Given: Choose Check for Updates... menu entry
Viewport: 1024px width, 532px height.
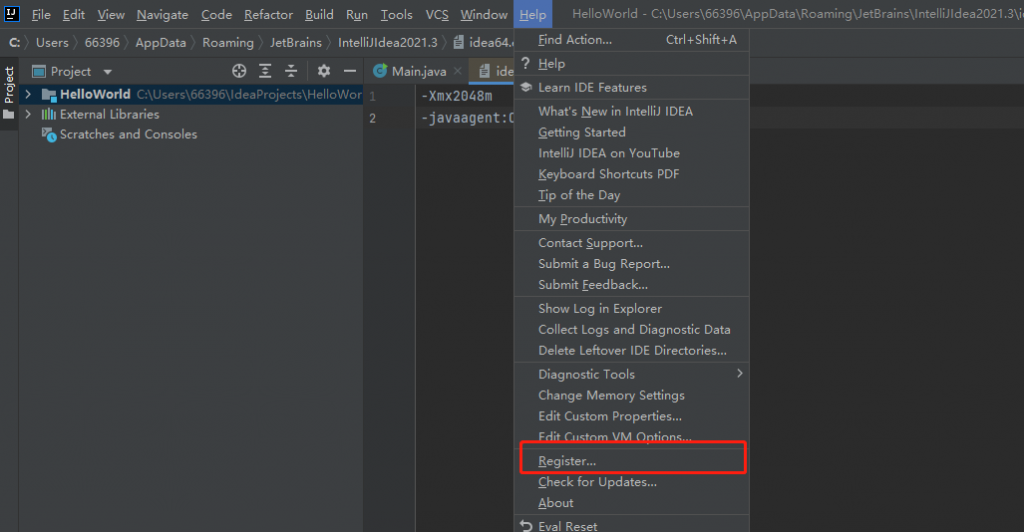Looking at the screenshot, I should pos(597,482).
